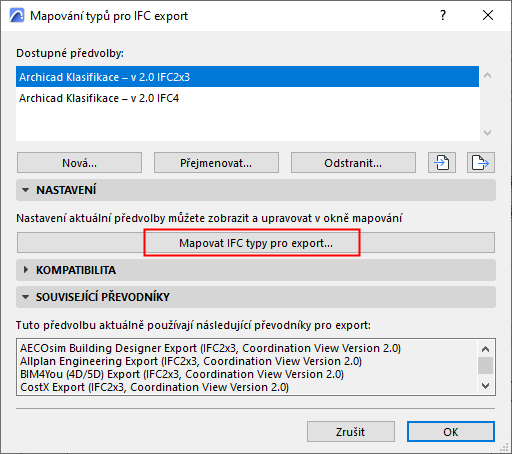Click up arrow of presets list scrollbar
This screenshot has width=512, height=454.
487,75
